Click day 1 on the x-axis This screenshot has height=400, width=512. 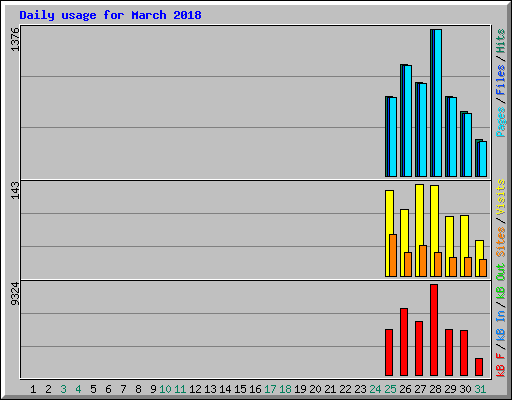tap(33, 389)
